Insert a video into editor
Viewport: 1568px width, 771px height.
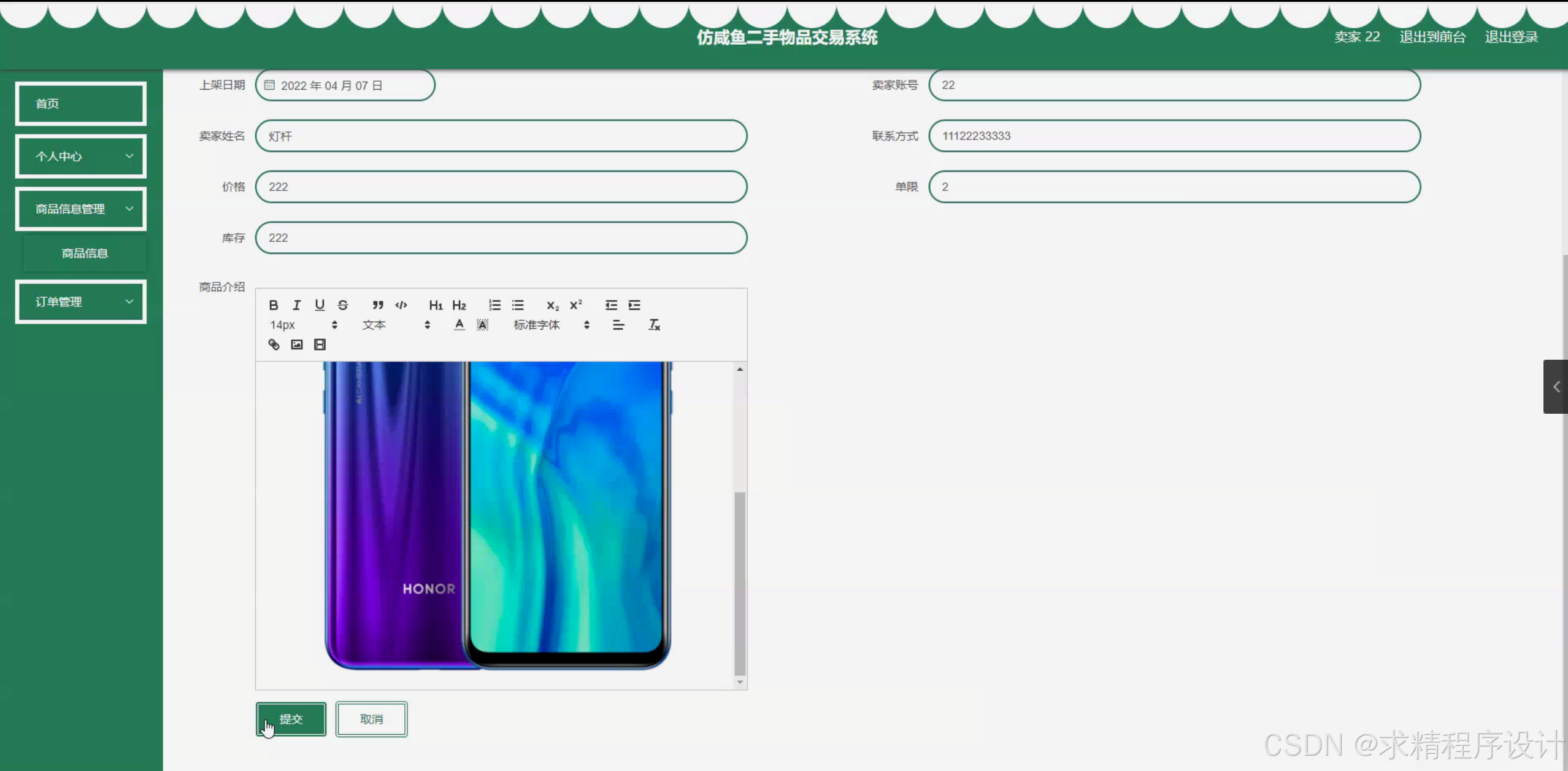[x=320, y=344]
